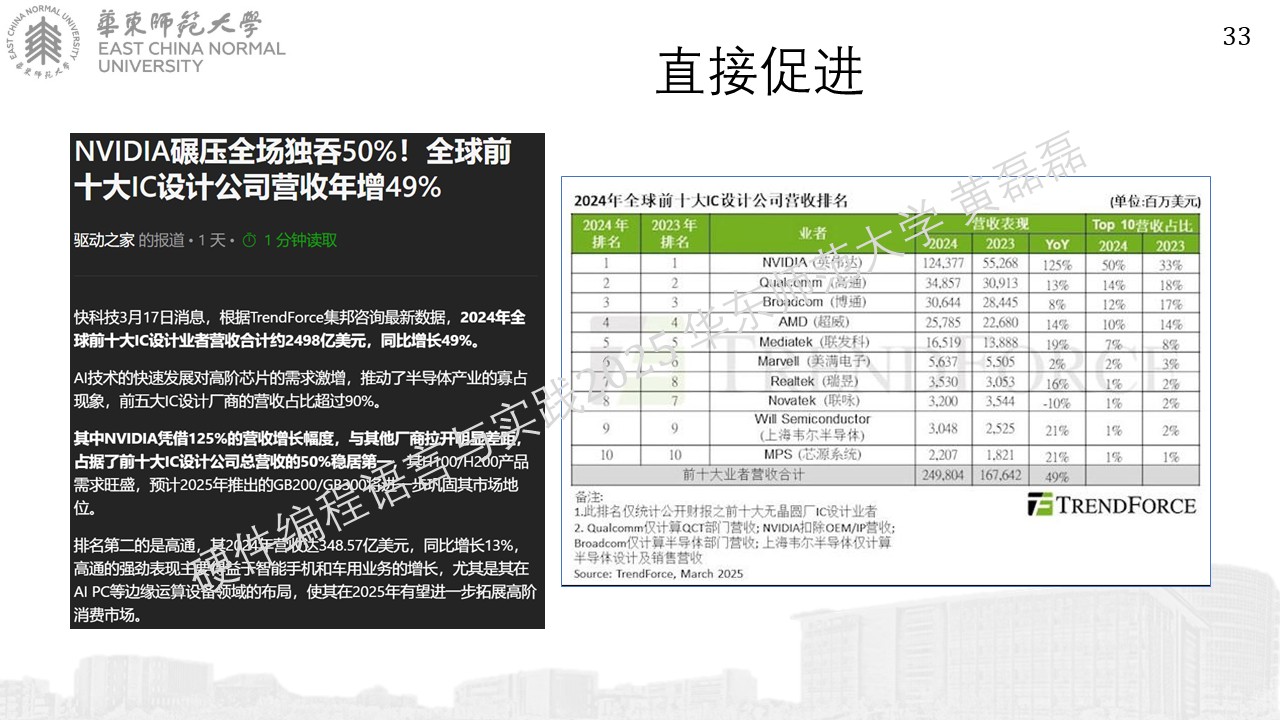Click Will Semiconductor 2023 revenue 2,525
Viewport: 1280px width, 720px height.
[1002, 428]
